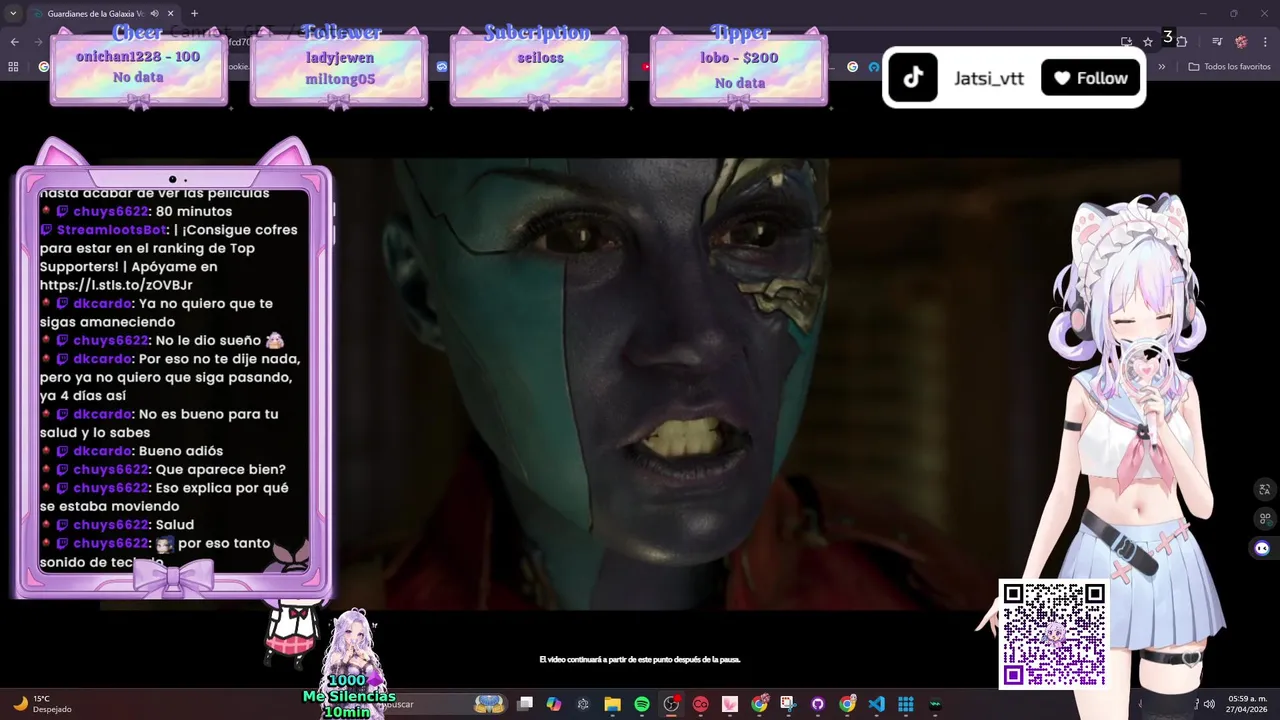This screenshot has height=720, width=1280.
Task: Click the QR code image
Action: point(1053,634)
